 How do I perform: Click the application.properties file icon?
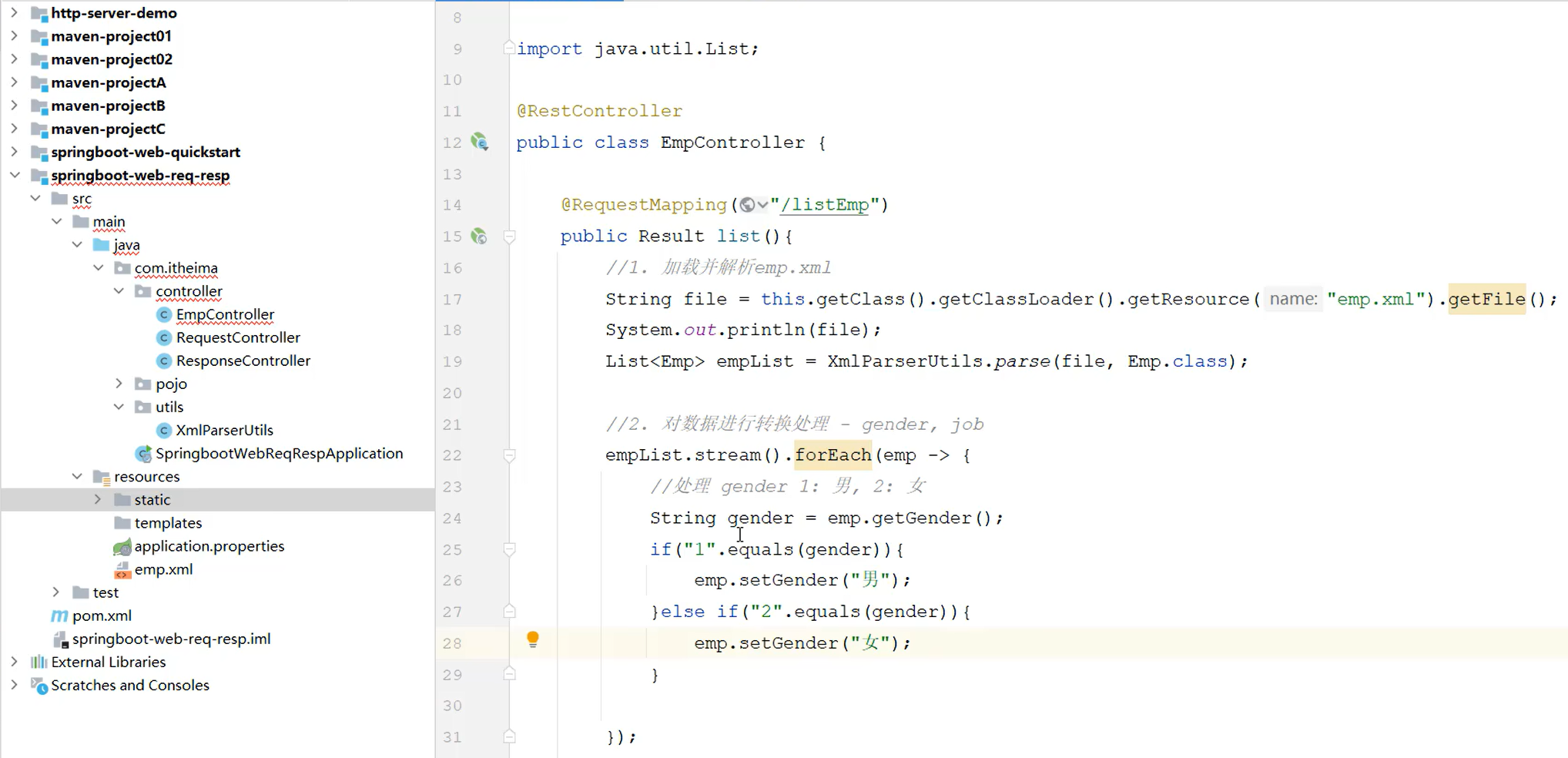tap(122, 546)
